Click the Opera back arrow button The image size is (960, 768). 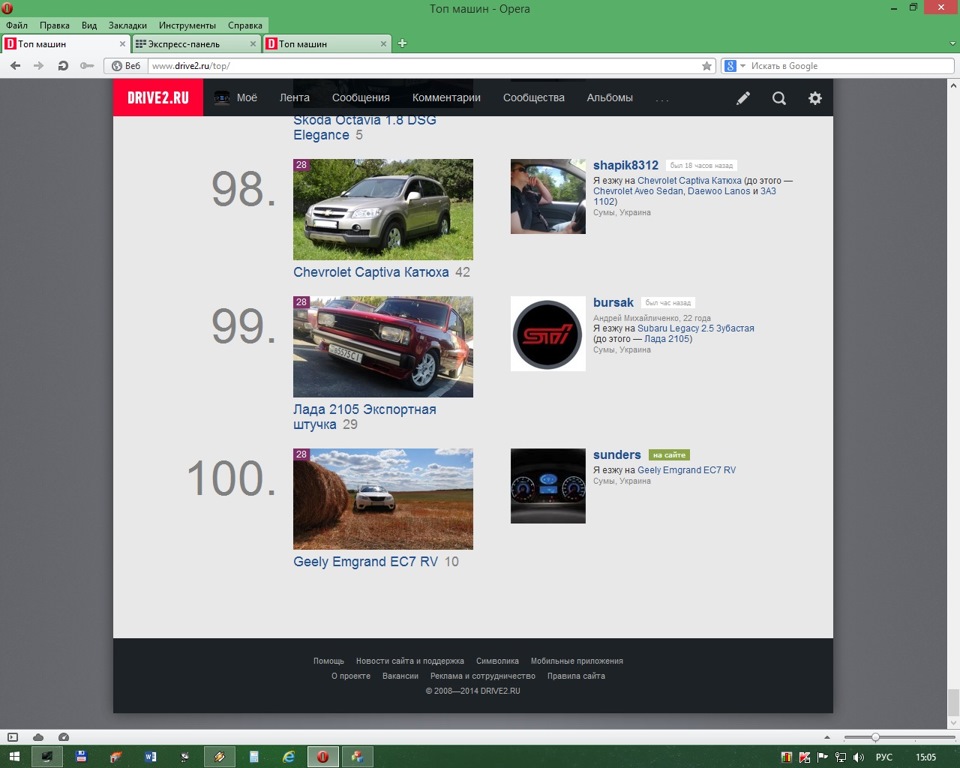(15, 66)
